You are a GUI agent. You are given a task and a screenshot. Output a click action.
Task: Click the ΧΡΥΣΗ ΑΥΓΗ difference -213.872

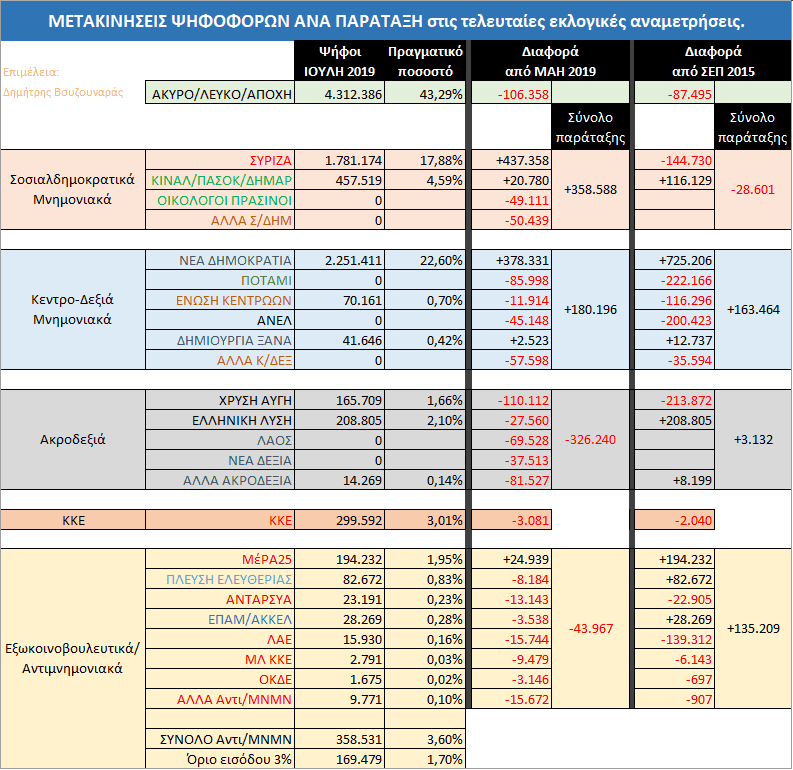[x=674, y=400]
